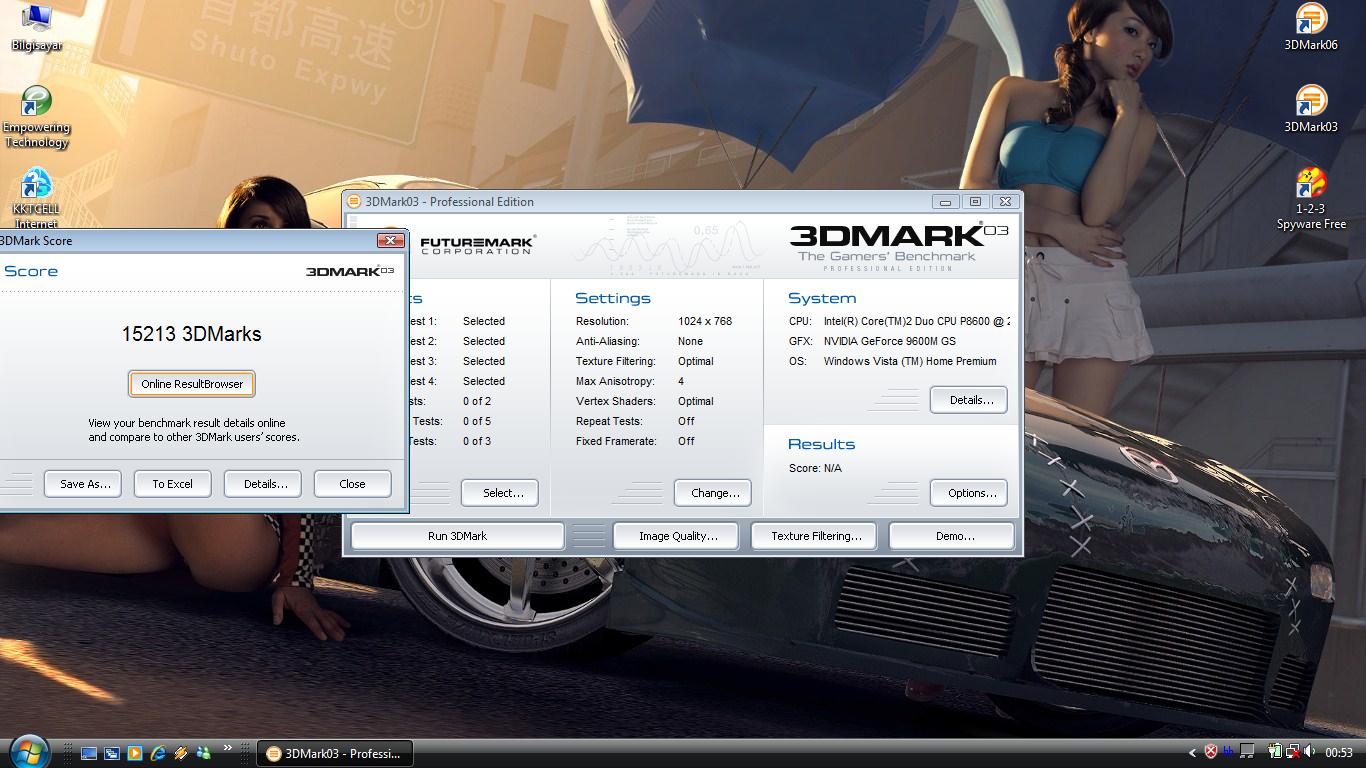
Task: Click the Intel Core 2 Duo CPU text
Action: [x=916, y=321]
